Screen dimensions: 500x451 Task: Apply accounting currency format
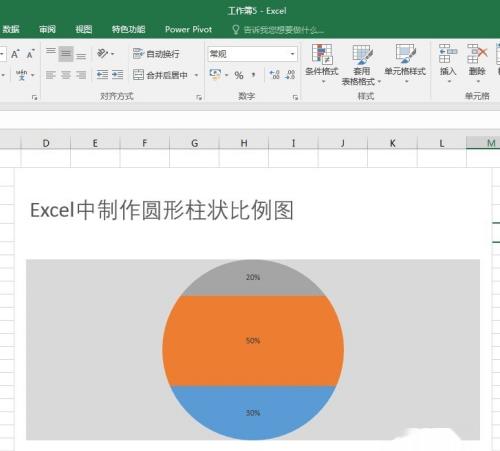(x=215, y=74)
